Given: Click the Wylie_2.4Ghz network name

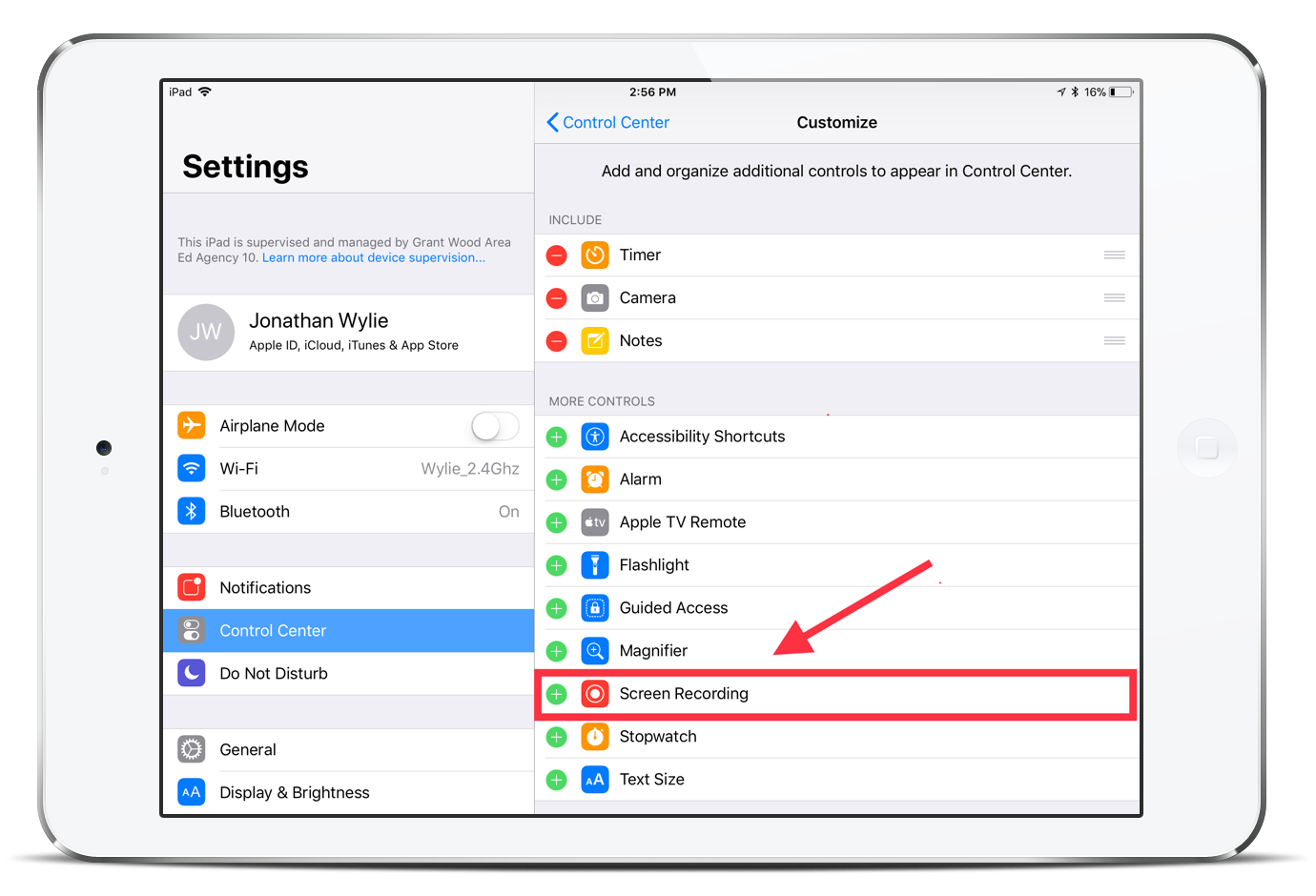Looking at the screenshot, I should coord(470,469).
